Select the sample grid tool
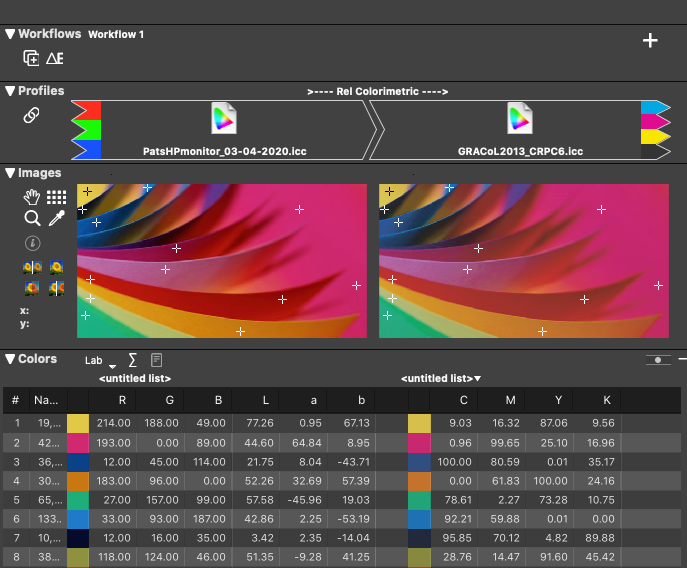The height and width of the screenshot is (568, 687). pos(56,197)
